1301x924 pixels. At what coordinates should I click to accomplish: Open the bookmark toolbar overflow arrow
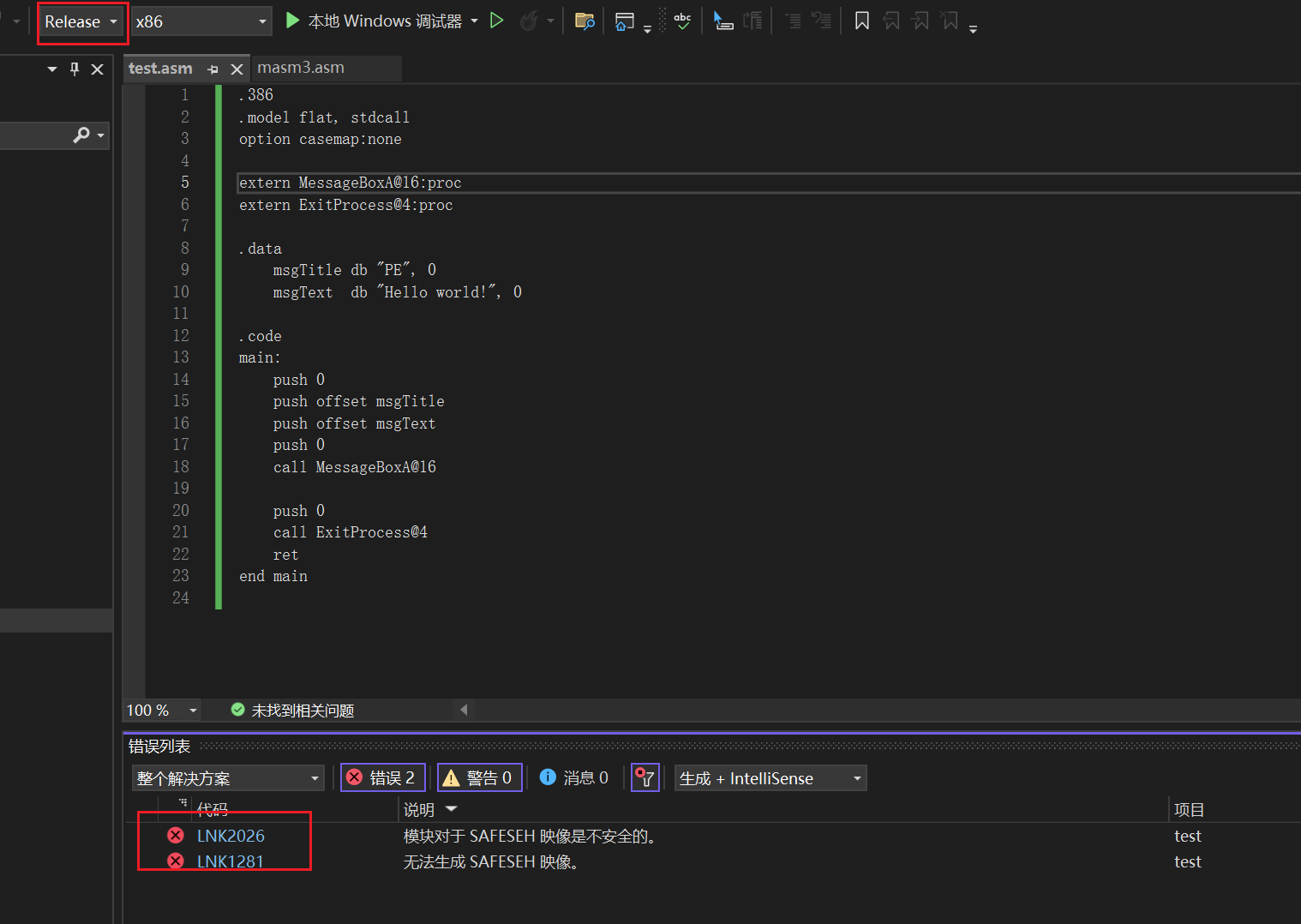[973, 28]
